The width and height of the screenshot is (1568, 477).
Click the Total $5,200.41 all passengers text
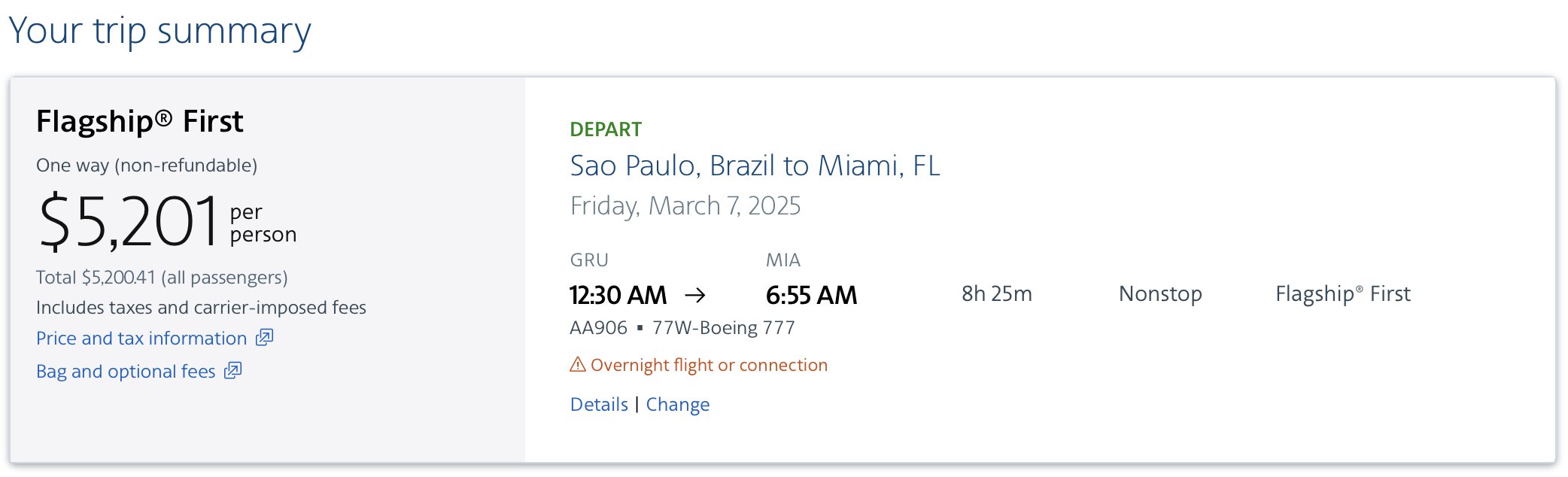point(162,277)
